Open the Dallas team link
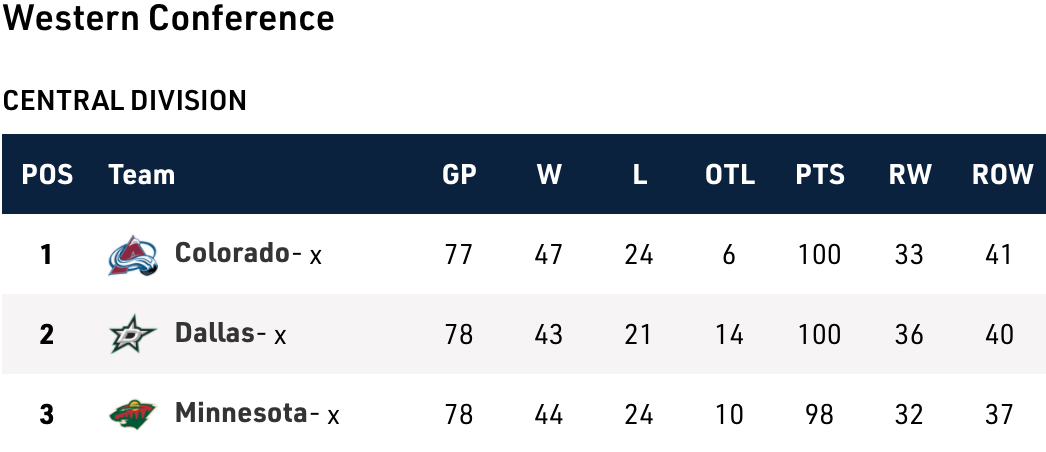1046x452 pixels. 214,333
